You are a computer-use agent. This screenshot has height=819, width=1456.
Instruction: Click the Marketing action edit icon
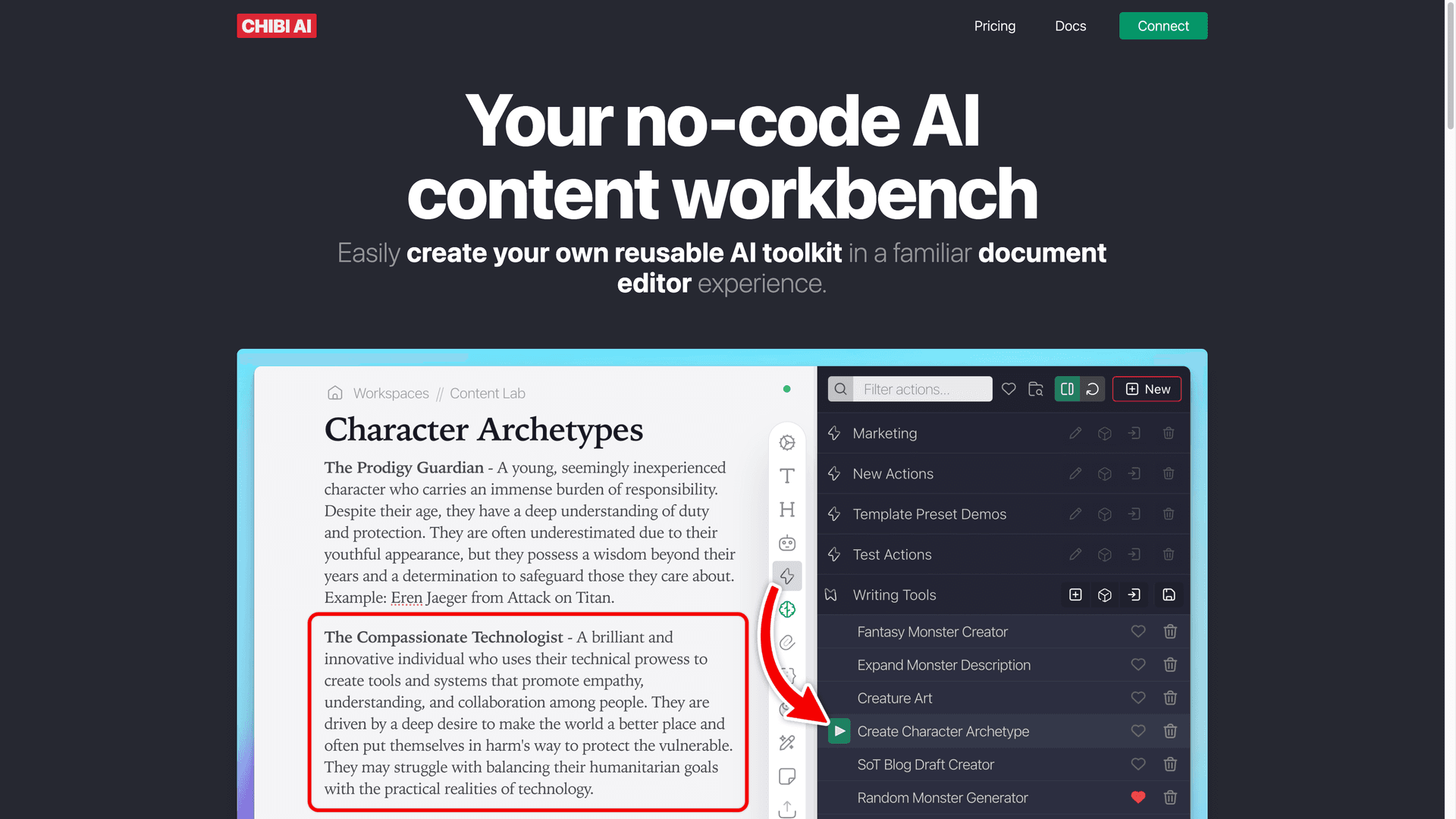click(x=1074, y=433)
